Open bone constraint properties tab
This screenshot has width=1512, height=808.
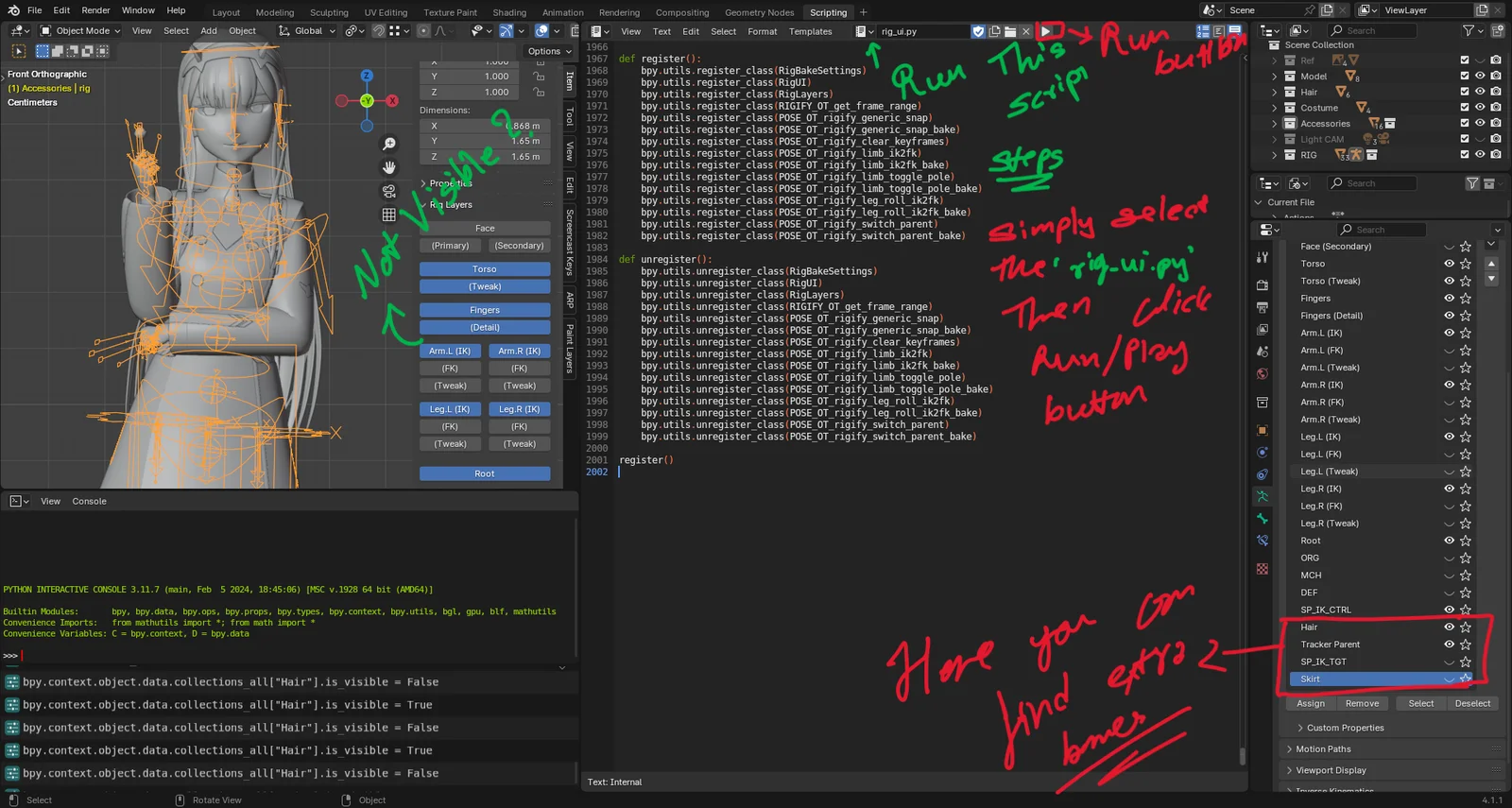tap(1263, 541)
